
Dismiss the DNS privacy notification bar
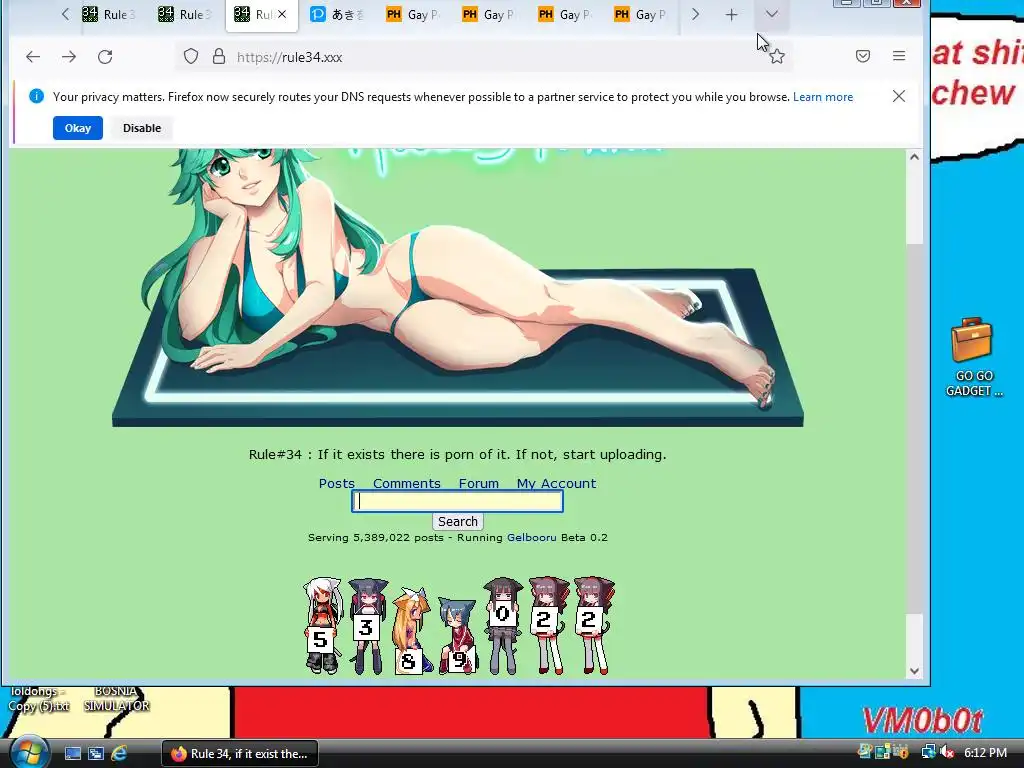coord(899,97)
